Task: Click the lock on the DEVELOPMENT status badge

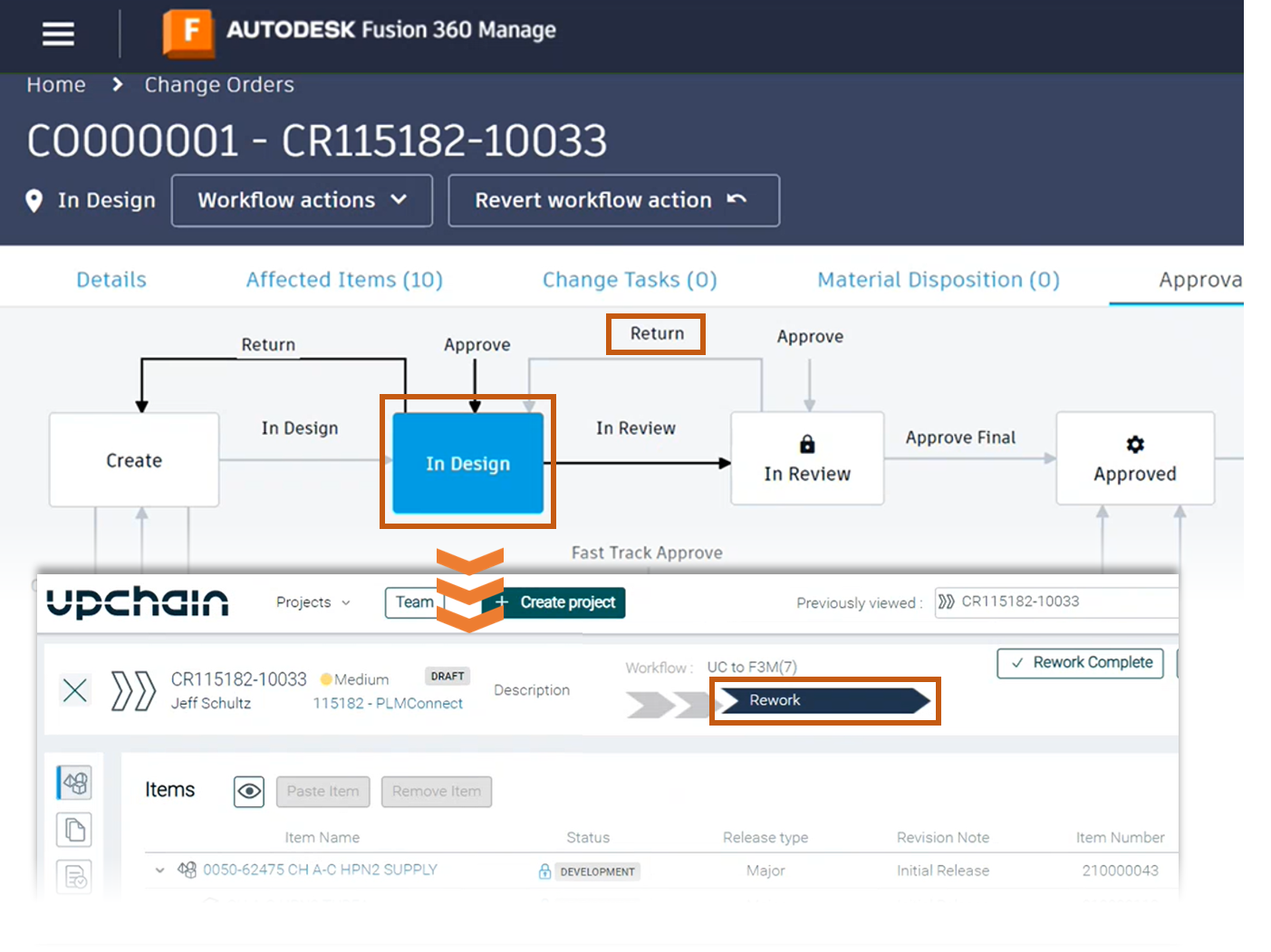Action: (x=544, y=870)
